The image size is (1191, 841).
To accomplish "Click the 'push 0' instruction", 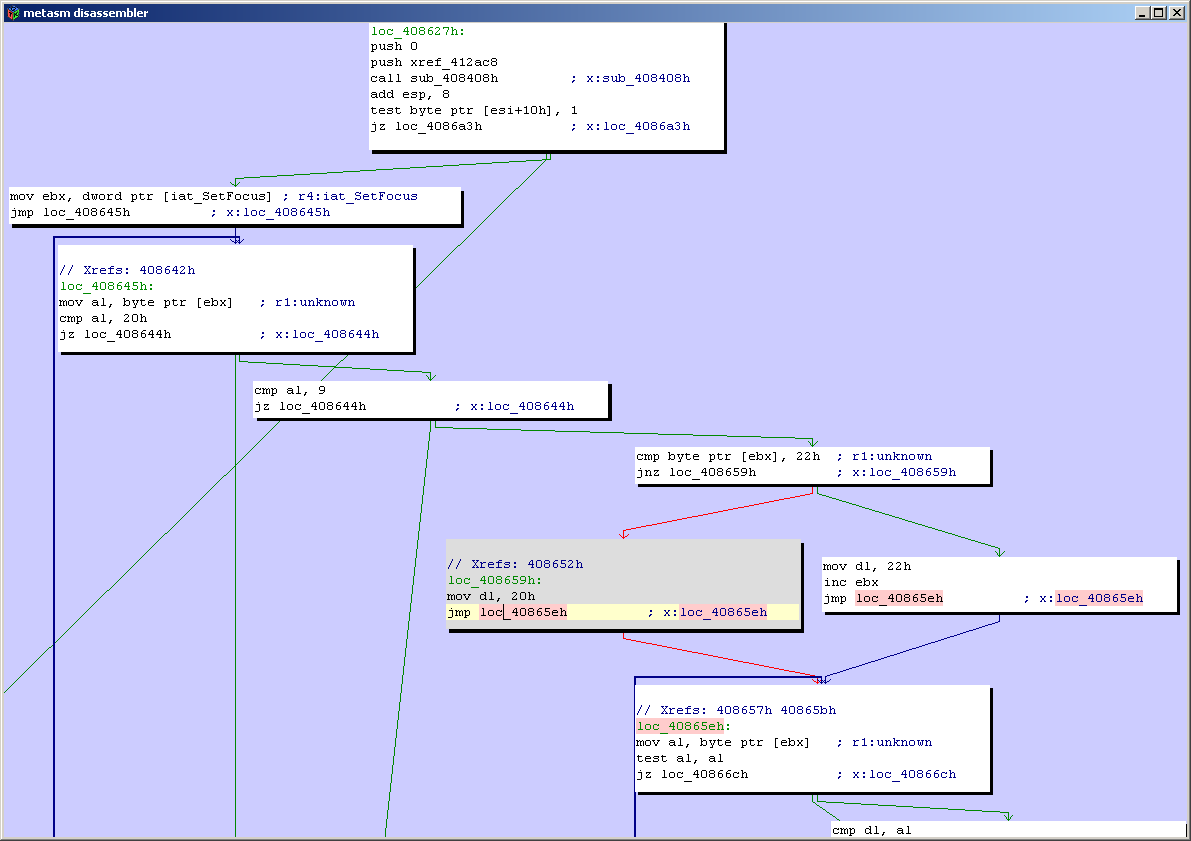I will coord(394,46).
